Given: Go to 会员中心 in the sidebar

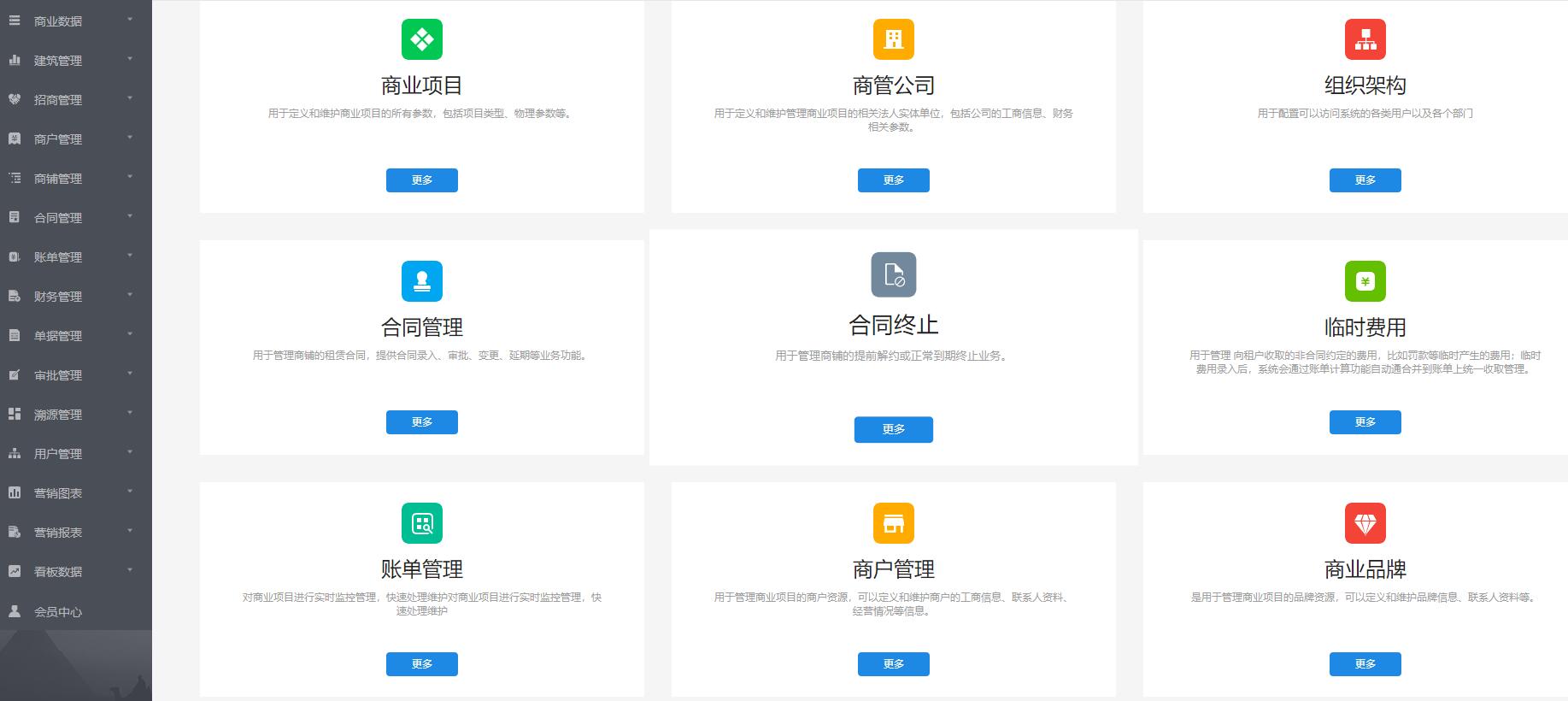Looking at the screenshot, I should coord(76,611).
